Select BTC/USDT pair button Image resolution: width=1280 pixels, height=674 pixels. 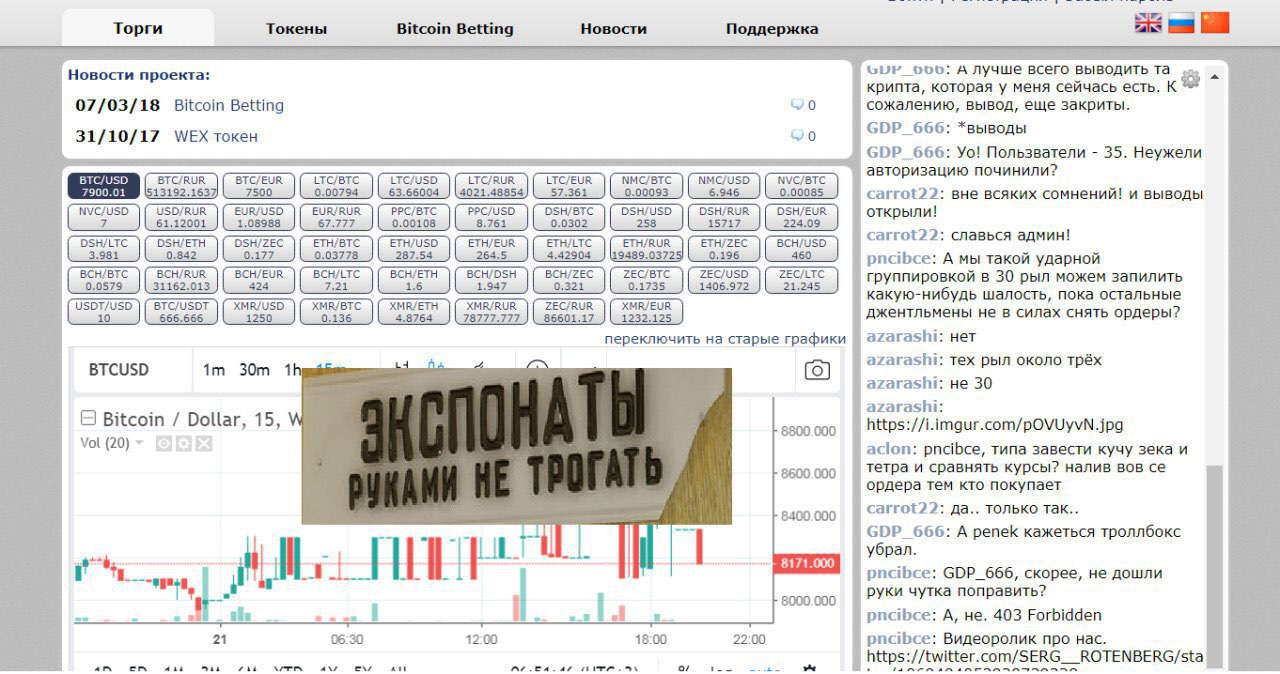point(181,311)
